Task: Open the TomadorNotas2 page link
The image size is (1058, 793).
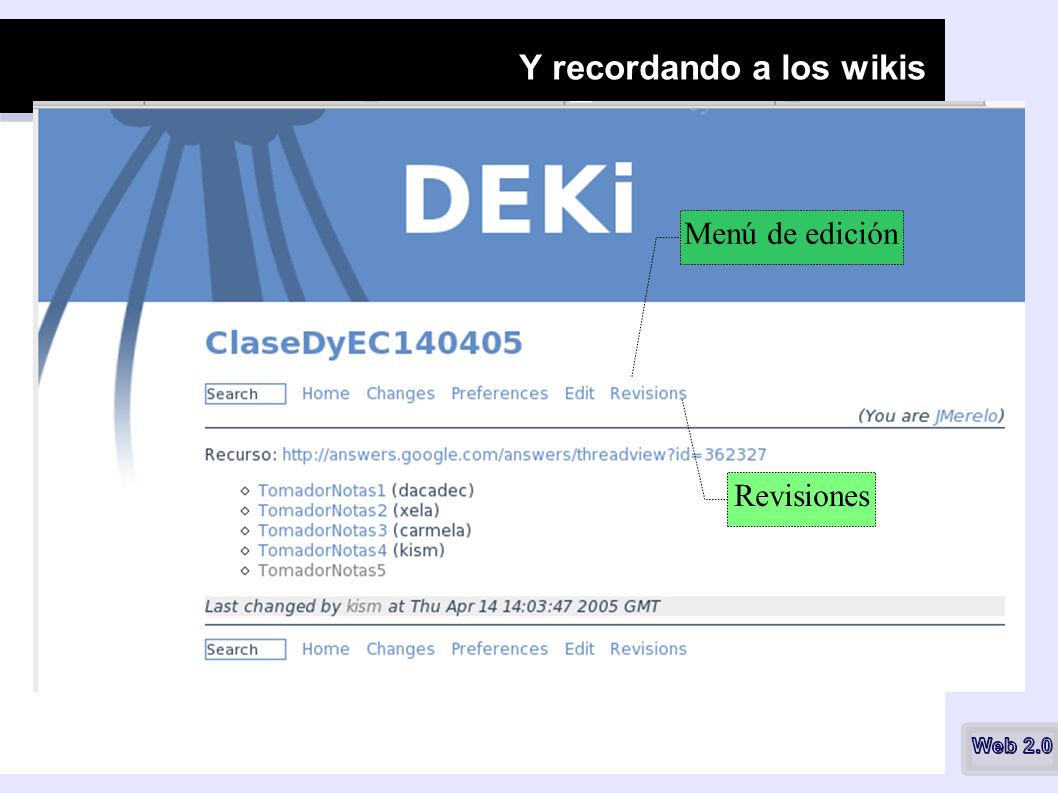Action: point(322,510)
